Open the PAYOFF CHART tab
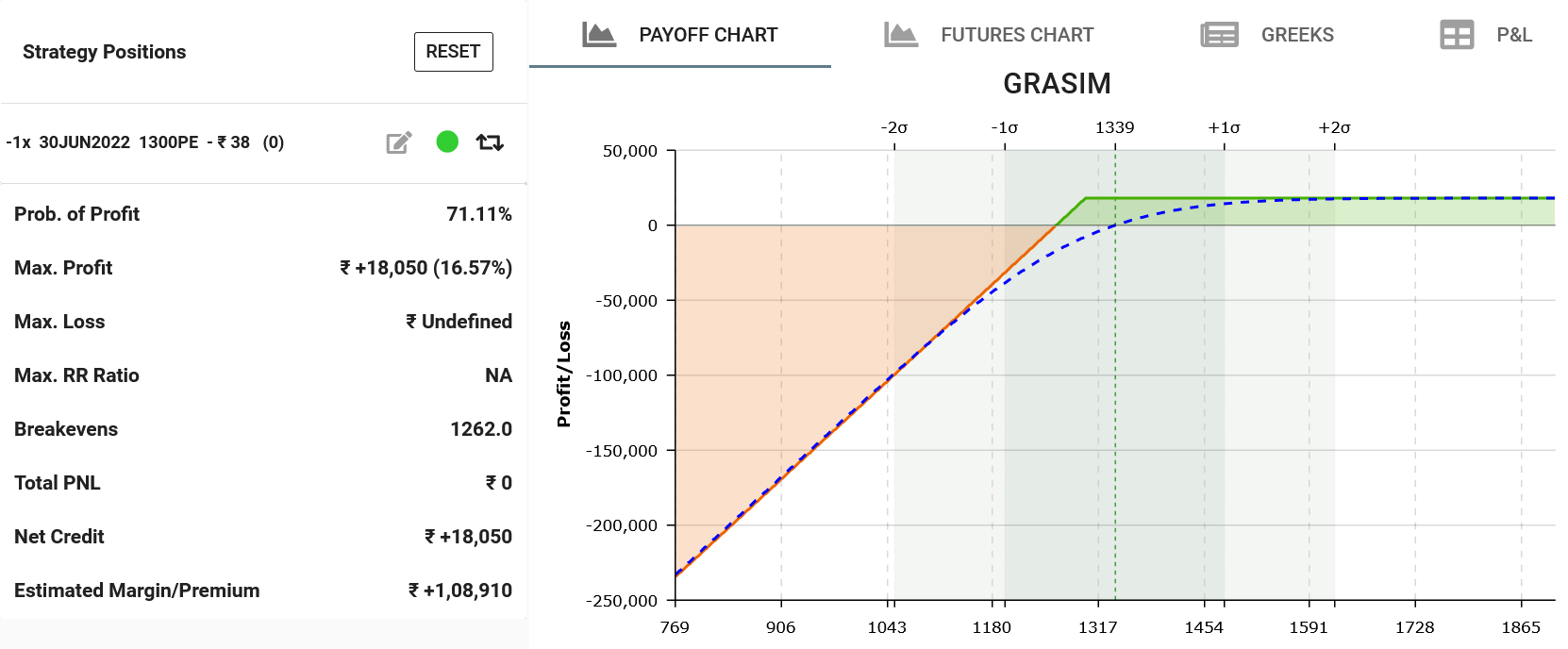This screenshot has width=1568, height=649. click(707, 35)
